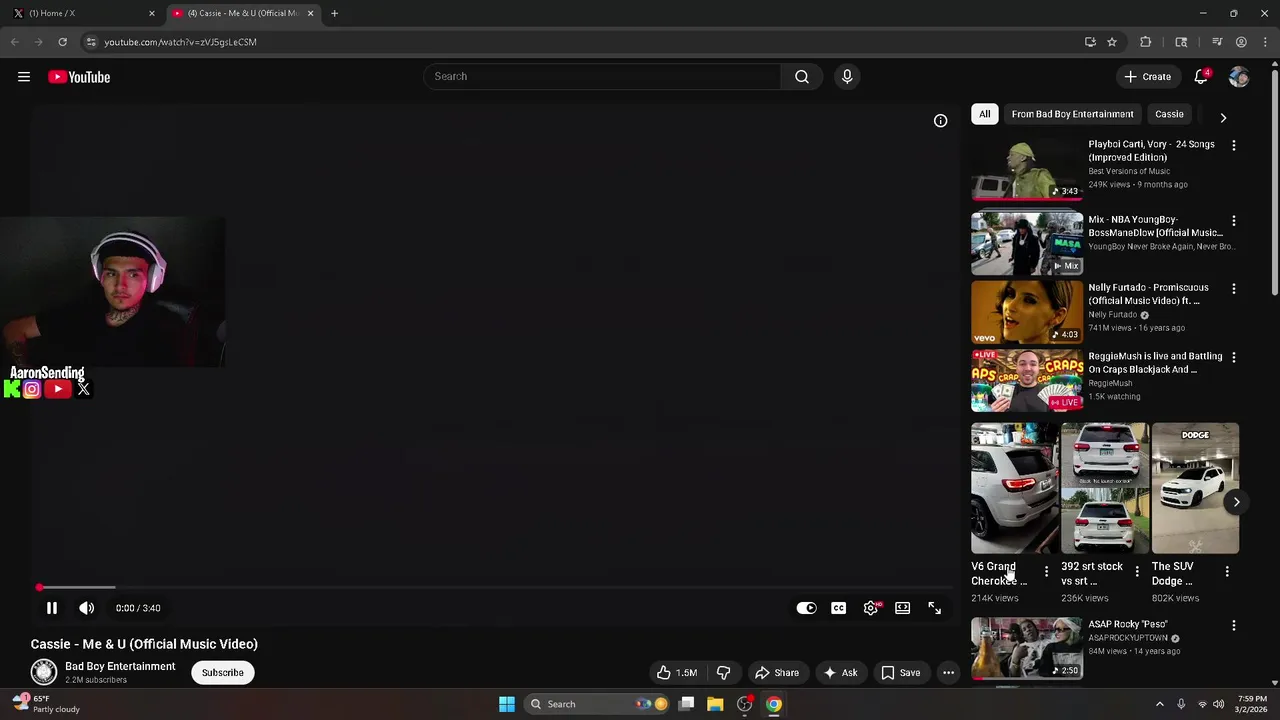Screen dimensions: 1280x720
Task: Show video info card icon
Action: 940,121
